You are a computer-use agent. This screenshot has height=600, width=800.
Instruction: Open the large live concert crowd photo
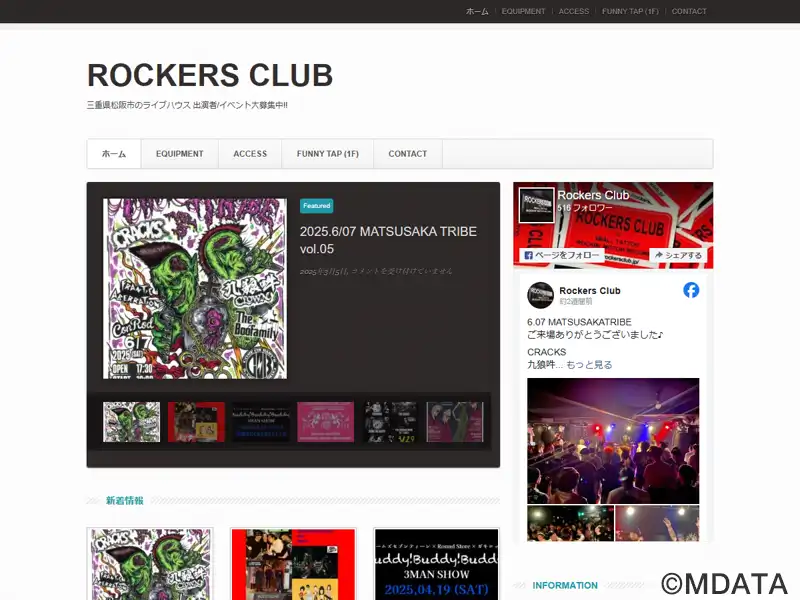point(613,441)
